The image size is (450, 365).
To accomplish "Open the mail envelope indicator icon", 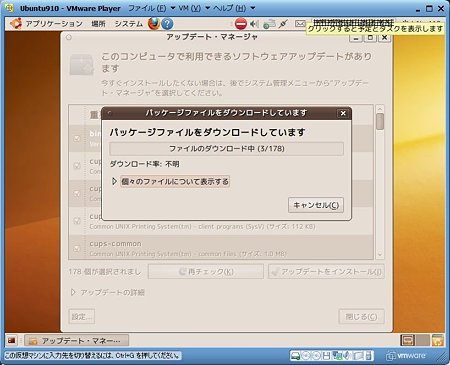I will (x=300, y=24).
